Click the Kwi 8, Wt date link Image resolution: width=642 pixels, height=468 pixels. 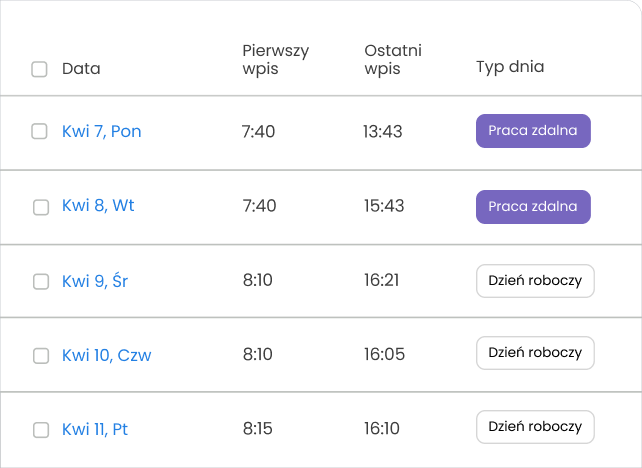pyautogui.click(x=98, y=206)
